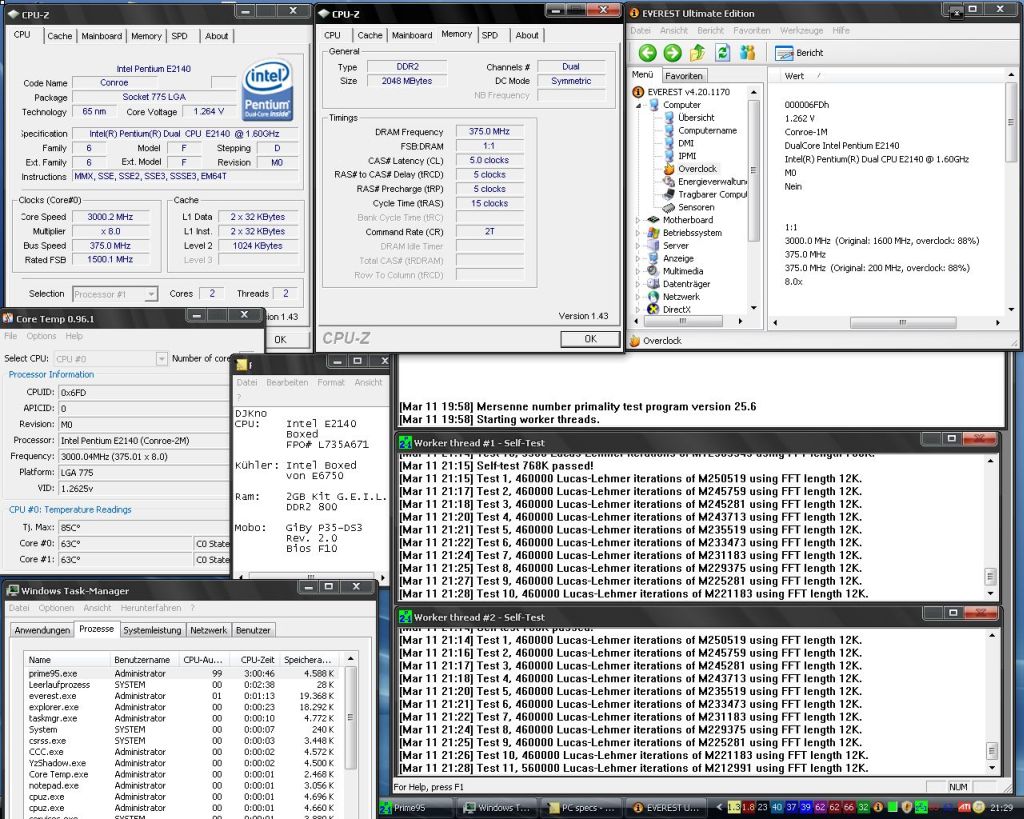Open Herunterfahren menu in Task-Manager
Viewport: 1024px width, 819px height.
[x=151, y=607]
